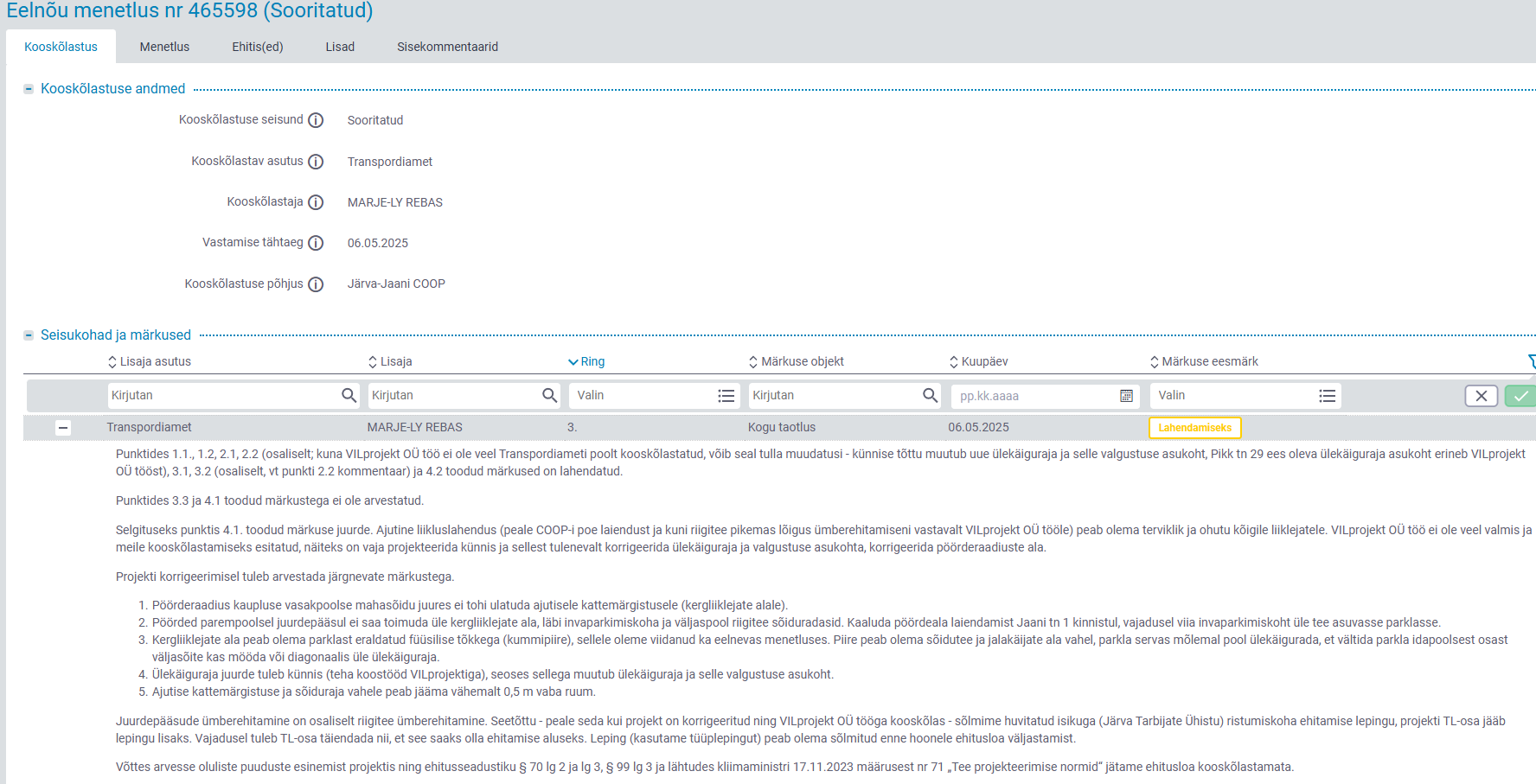This screenshot has height=784, width=1536.
Task: Click Punktides 3.3 ja 4.1 paragraph
Action: coord(270,500)
